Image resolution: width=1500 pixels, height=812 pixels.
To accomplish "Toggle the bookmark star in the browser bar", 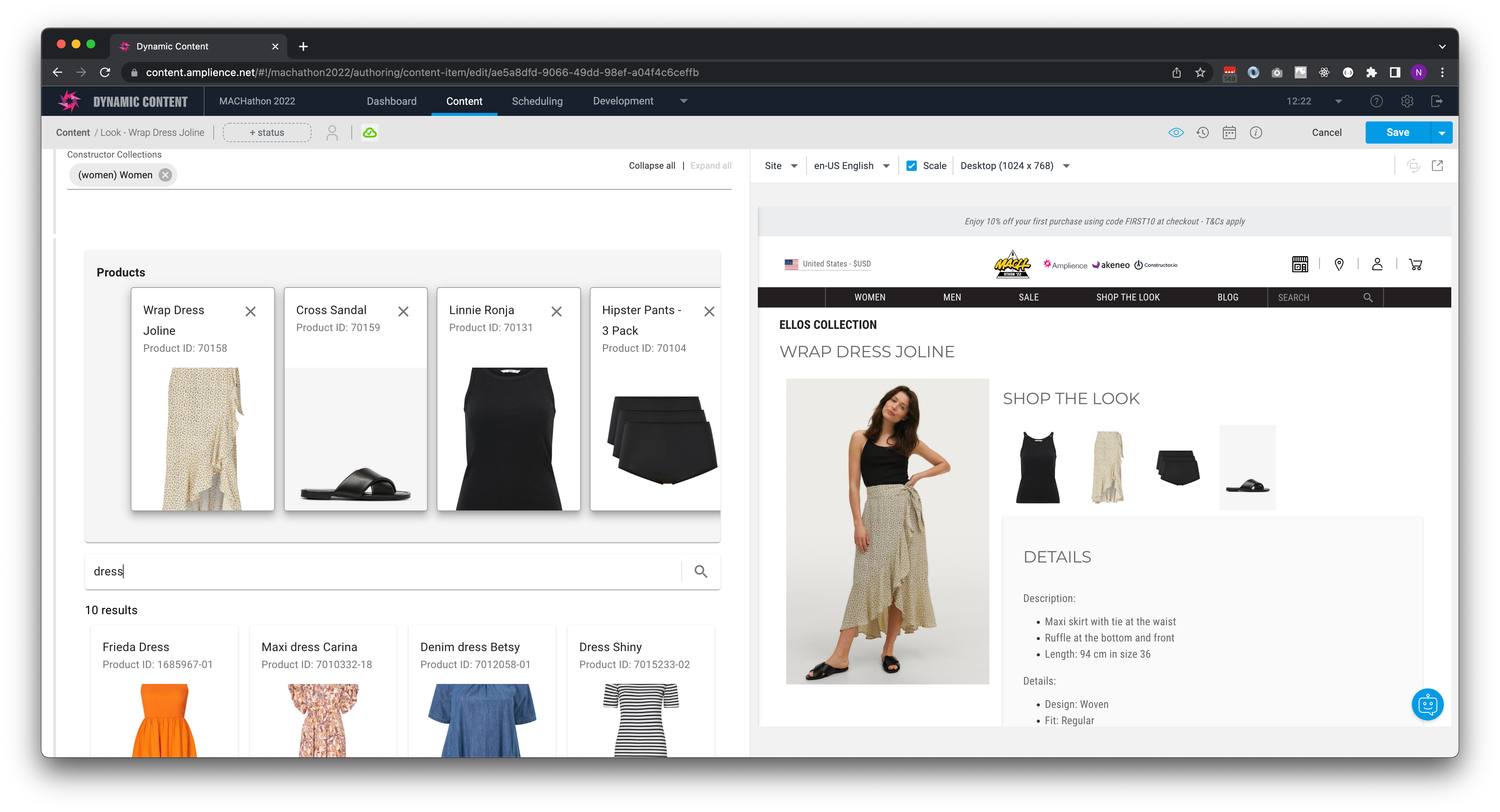I will (1200, 72).
